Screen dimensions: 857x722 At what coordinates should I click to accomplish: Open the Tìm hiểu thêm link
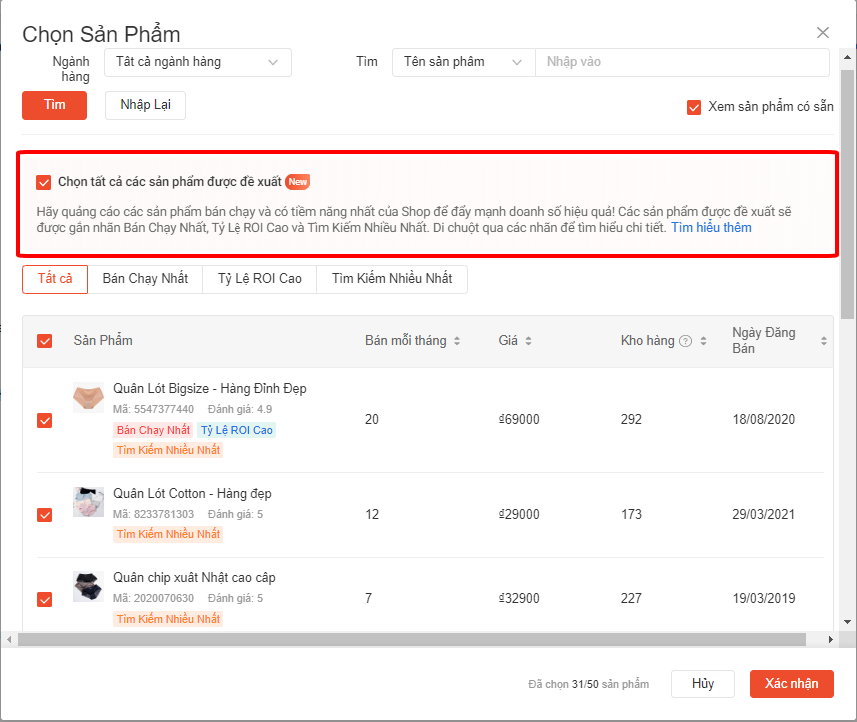coord(711,228)
